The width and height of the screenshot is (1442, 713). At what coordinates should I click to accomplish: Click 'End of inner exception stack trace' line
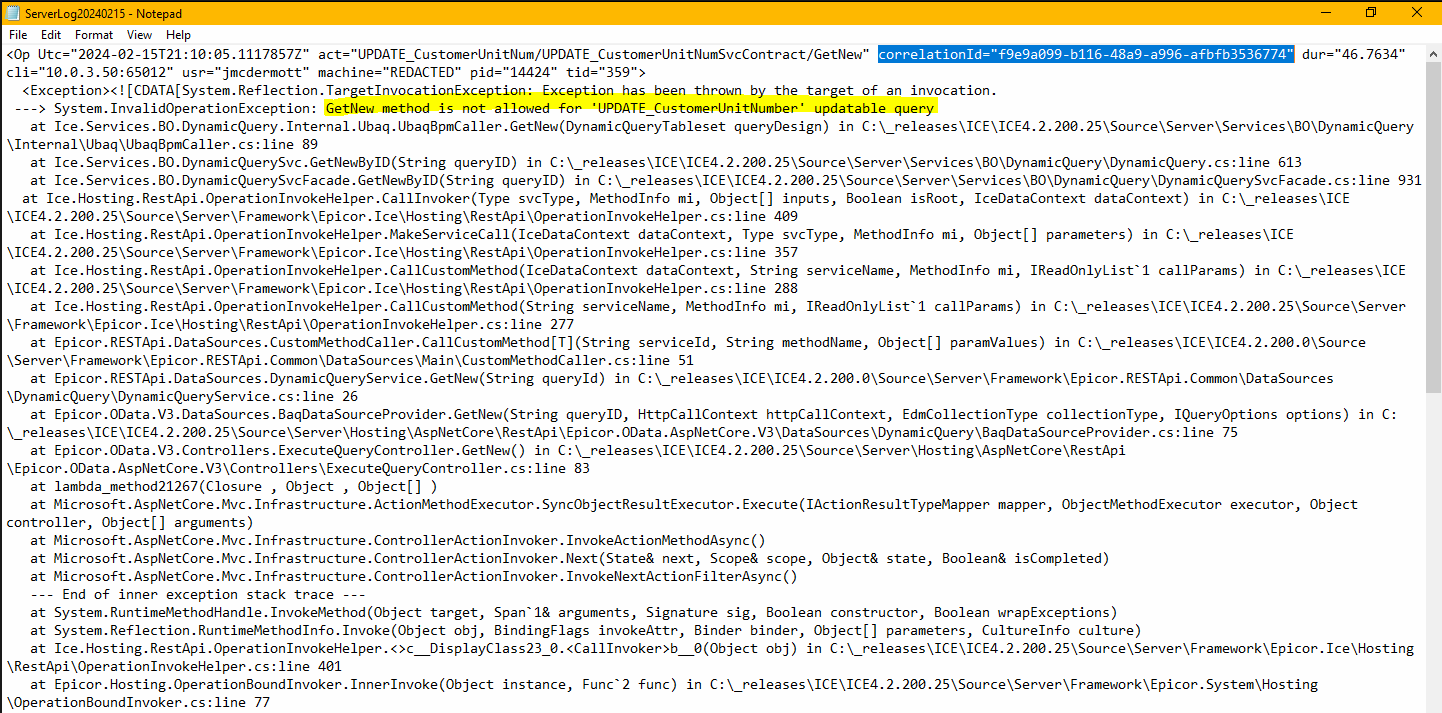198,594
